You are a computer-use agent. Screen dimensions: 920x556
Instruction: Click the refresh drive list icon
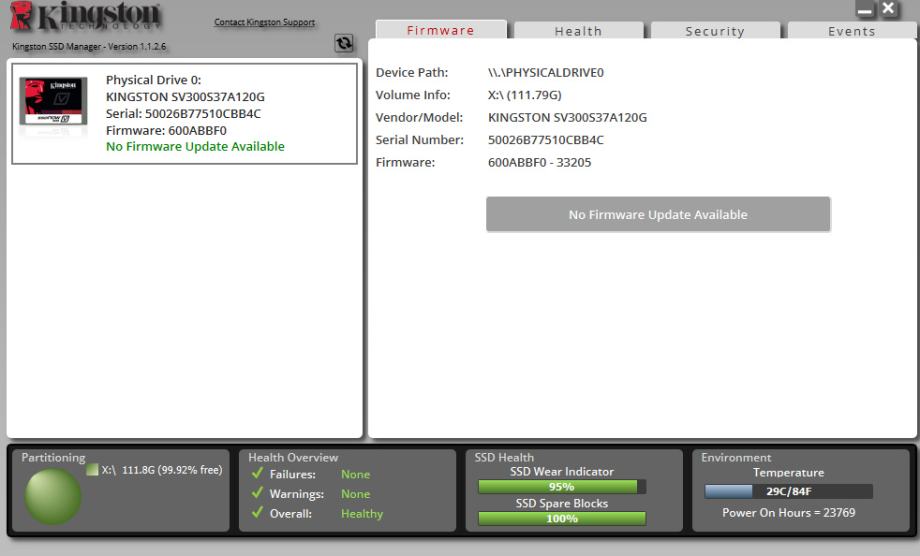(344, 45)
